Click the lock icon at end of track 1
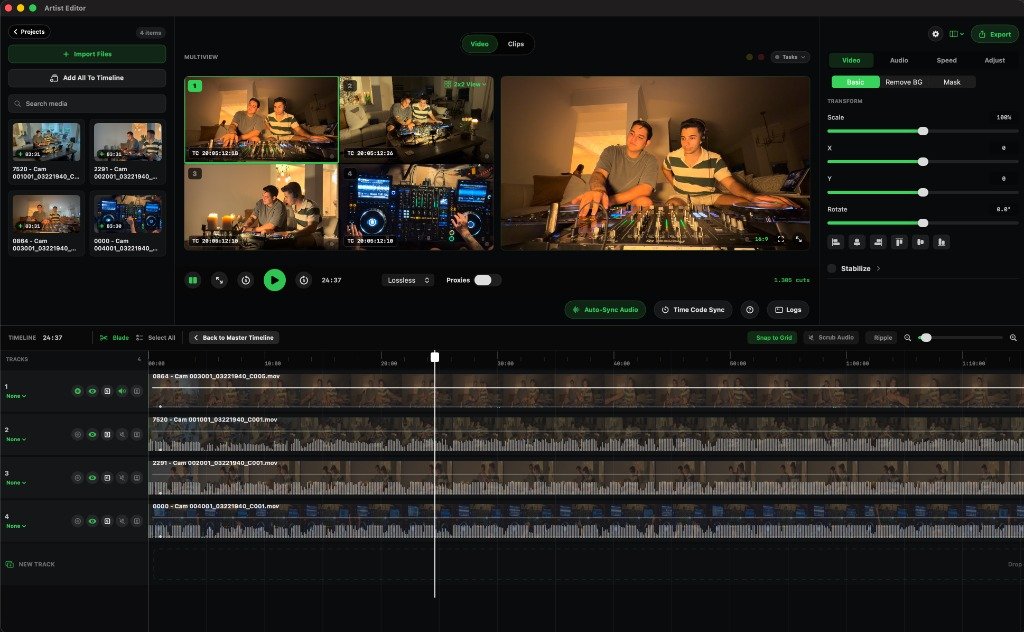The image size is (1024, 632). click(137, 391)
